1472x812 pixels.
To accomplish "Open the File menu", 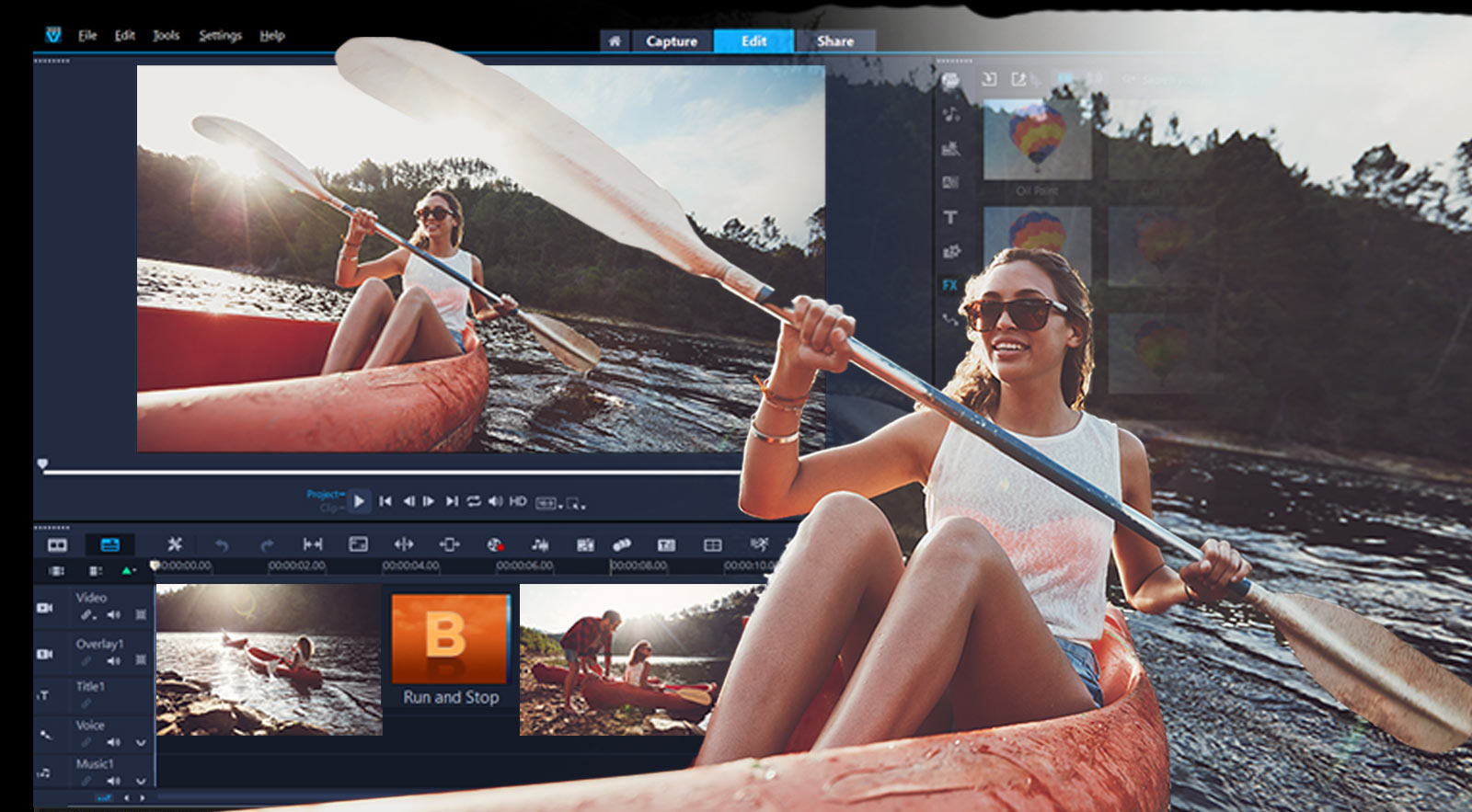I will [x=87, y=36].
